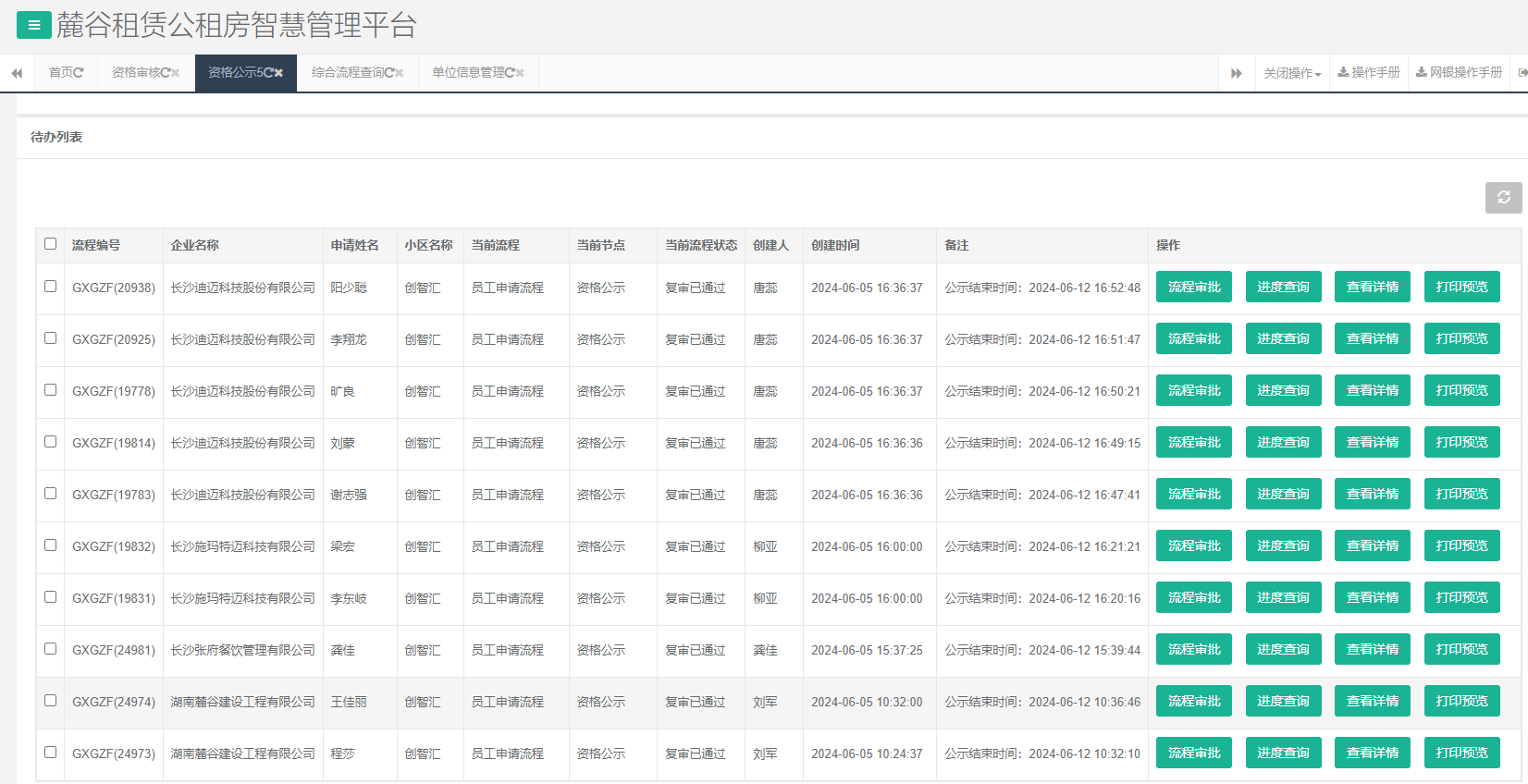Click 流程审批 for applicant 阳少聪

[1193, 288]
